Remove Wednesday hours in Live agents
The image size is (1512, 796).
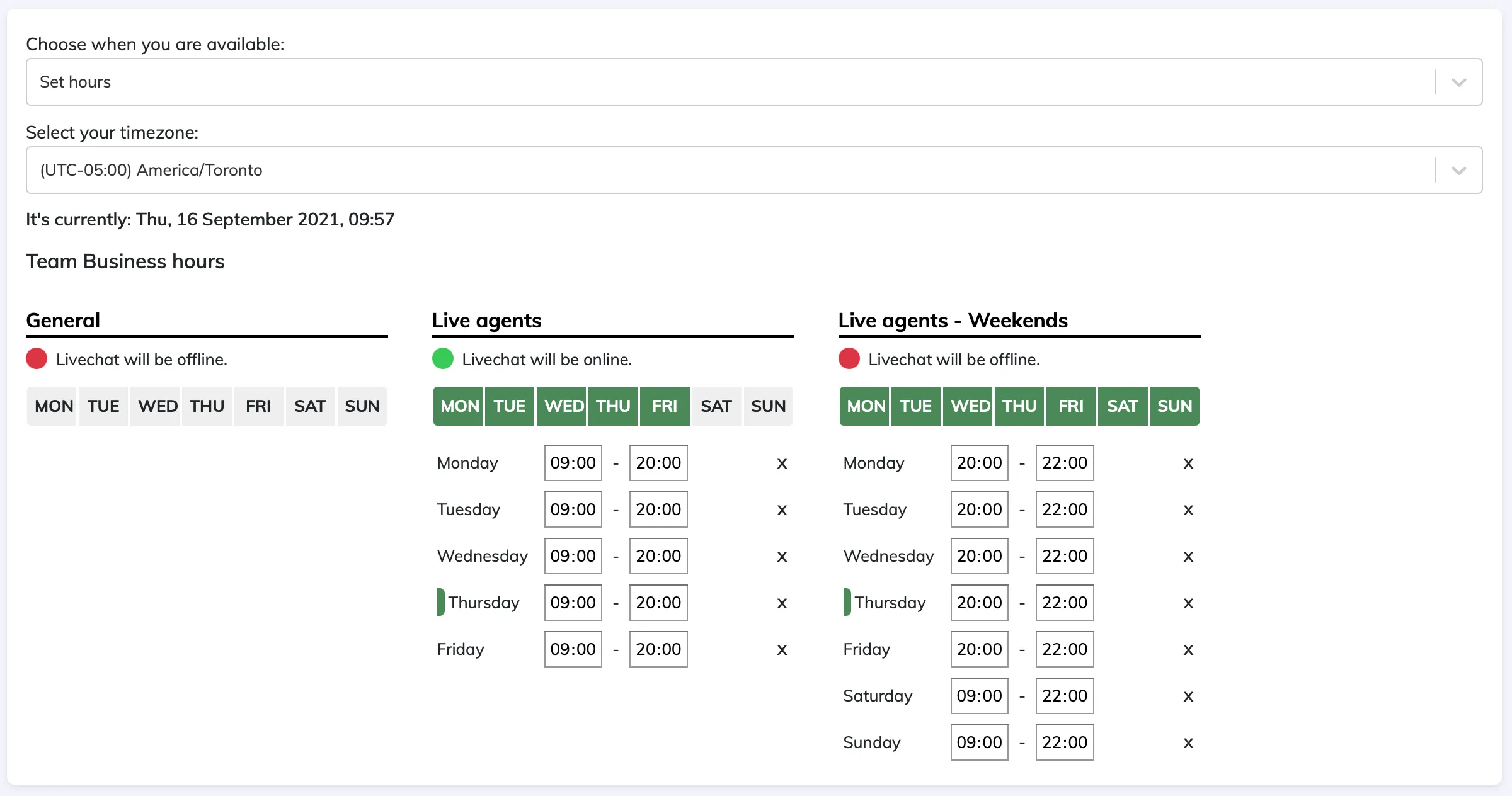[x=782, y=557]
